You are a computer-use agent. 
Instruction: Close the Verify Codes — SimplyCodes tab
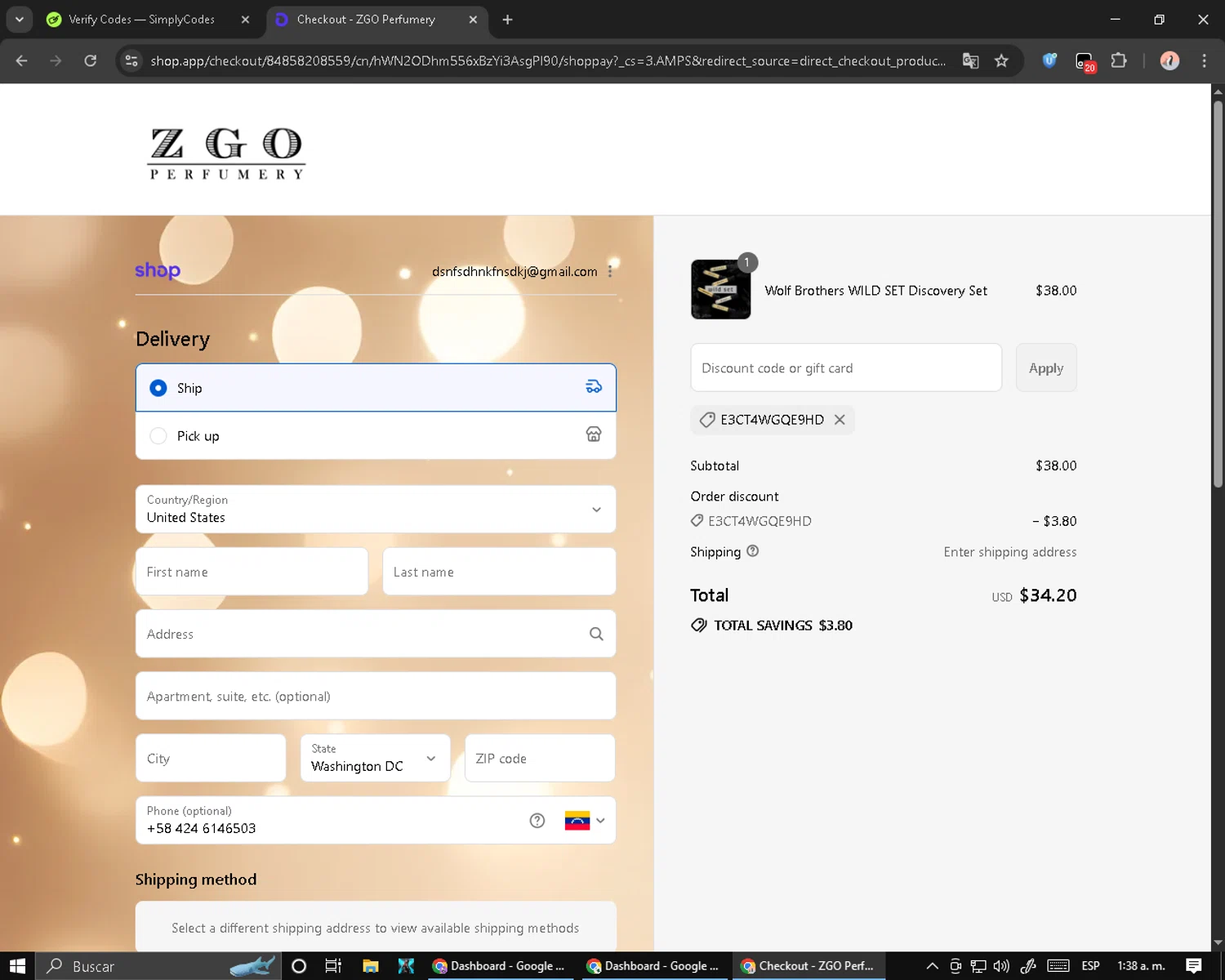pyautogui.click(x=245, y=20)
